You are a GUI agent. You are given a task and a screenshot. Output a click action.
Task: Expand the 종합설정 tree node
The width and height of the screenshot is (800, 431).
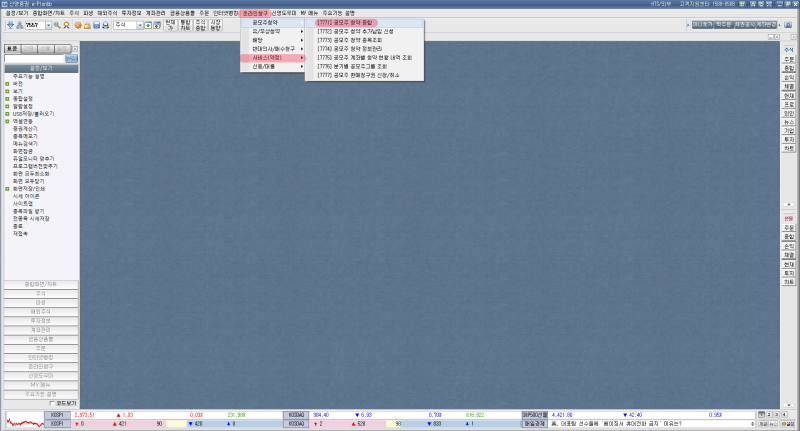tap(8, 99)
